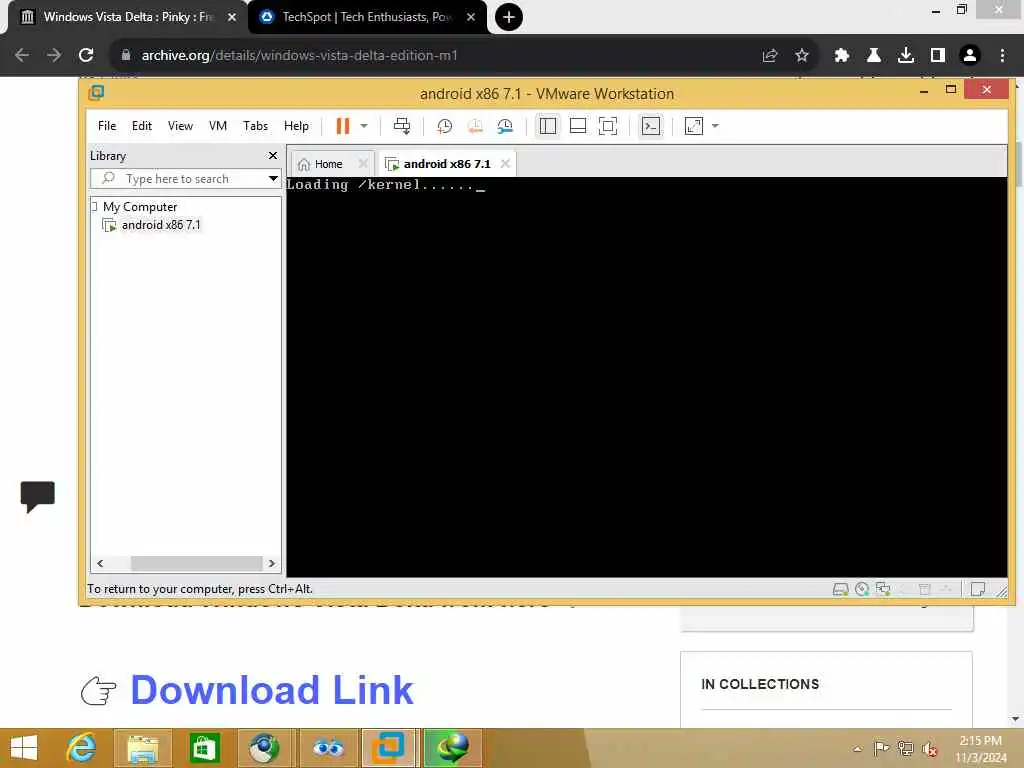The height and width of the screenshot is (768, 1024).
Task: Close the Home tab
Action: 363,164
